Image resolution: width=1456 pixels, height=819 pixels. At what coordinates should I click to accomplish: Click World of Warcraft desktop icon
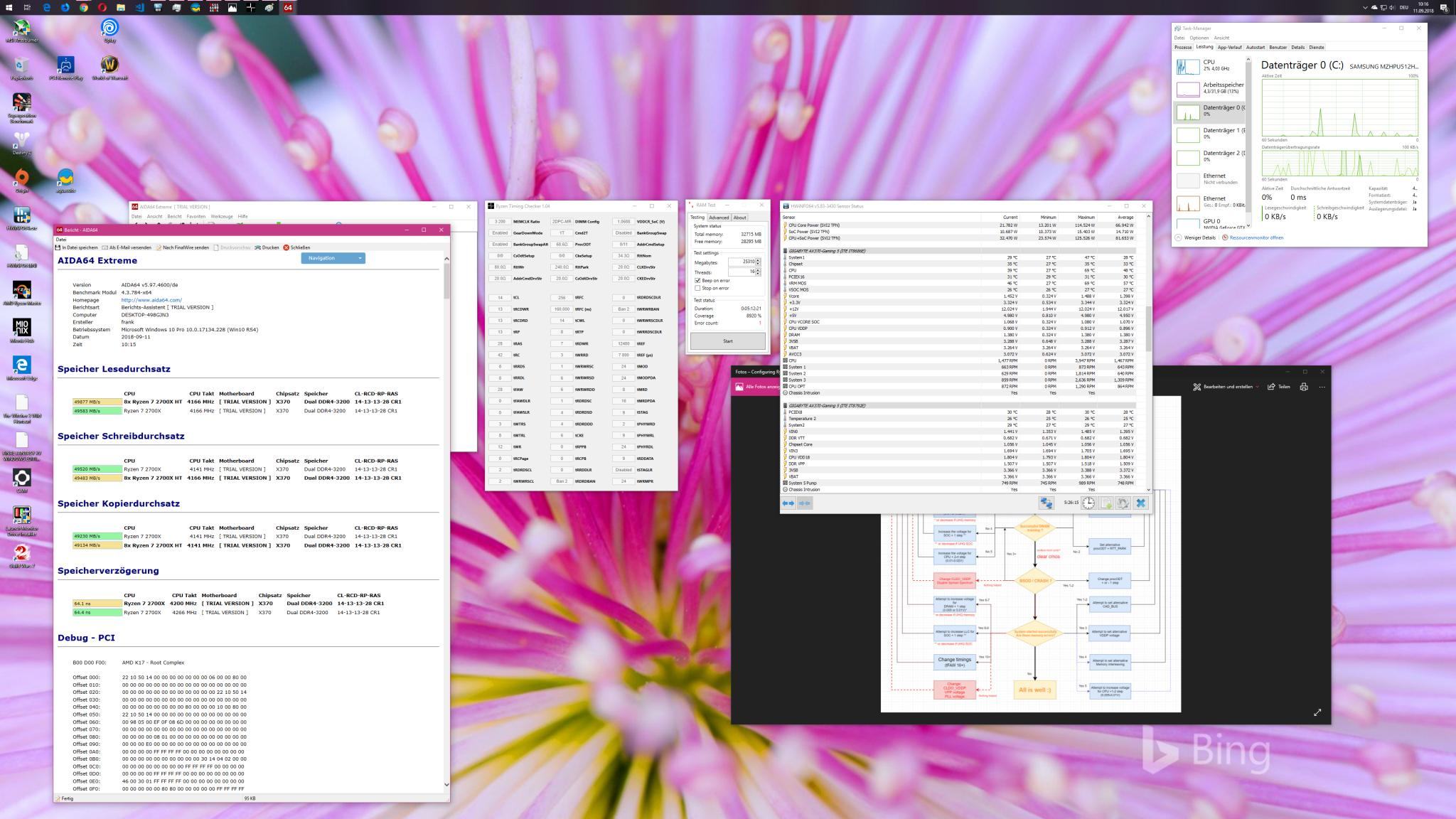point(109,65)
